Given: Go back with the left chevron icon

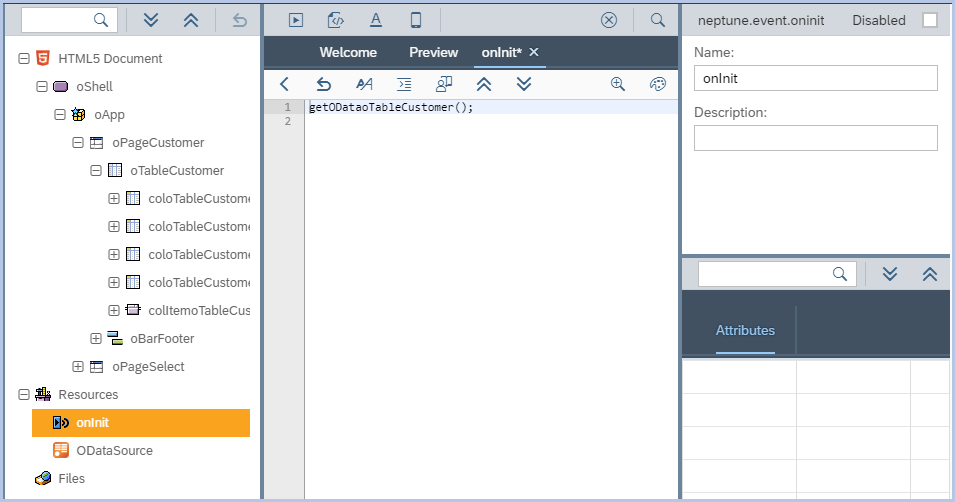Looking at the screenshot, I should 284,84.
